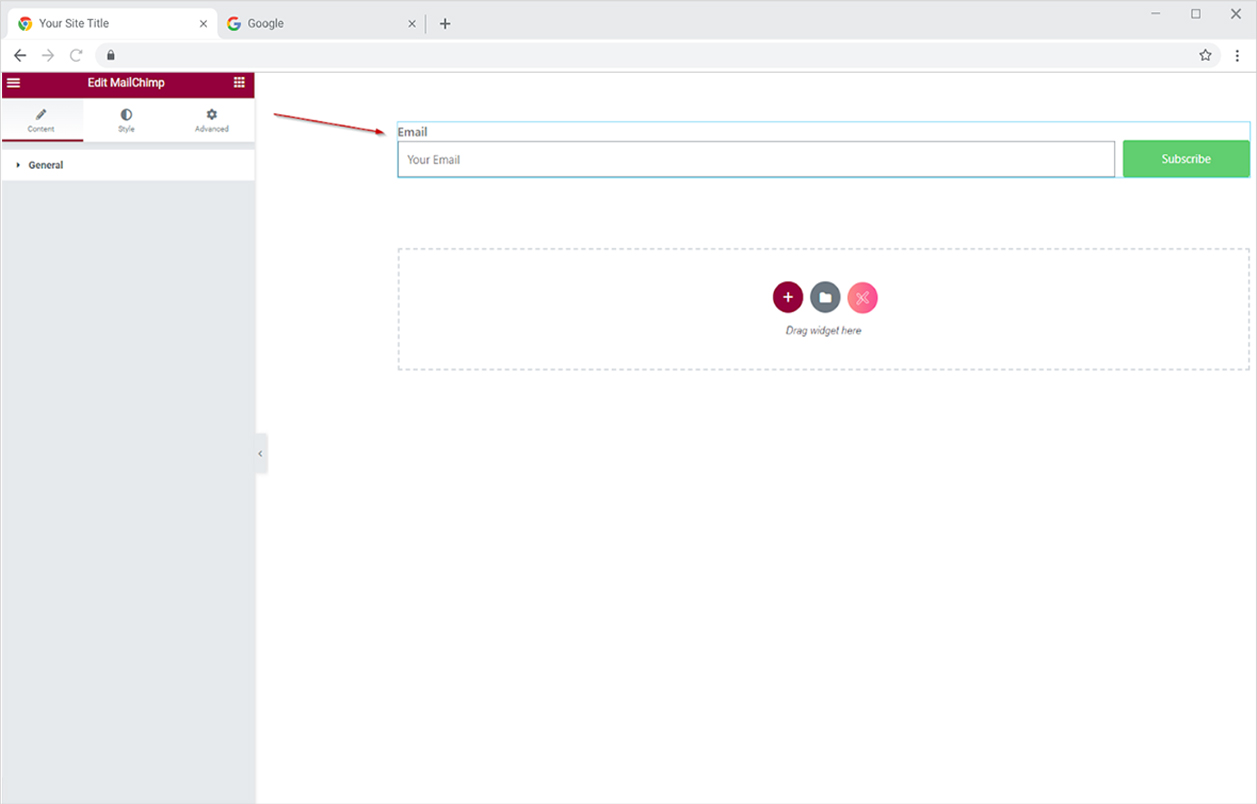Expand the General section
This screenshot has height=804, width=1257.
[45, 165]
